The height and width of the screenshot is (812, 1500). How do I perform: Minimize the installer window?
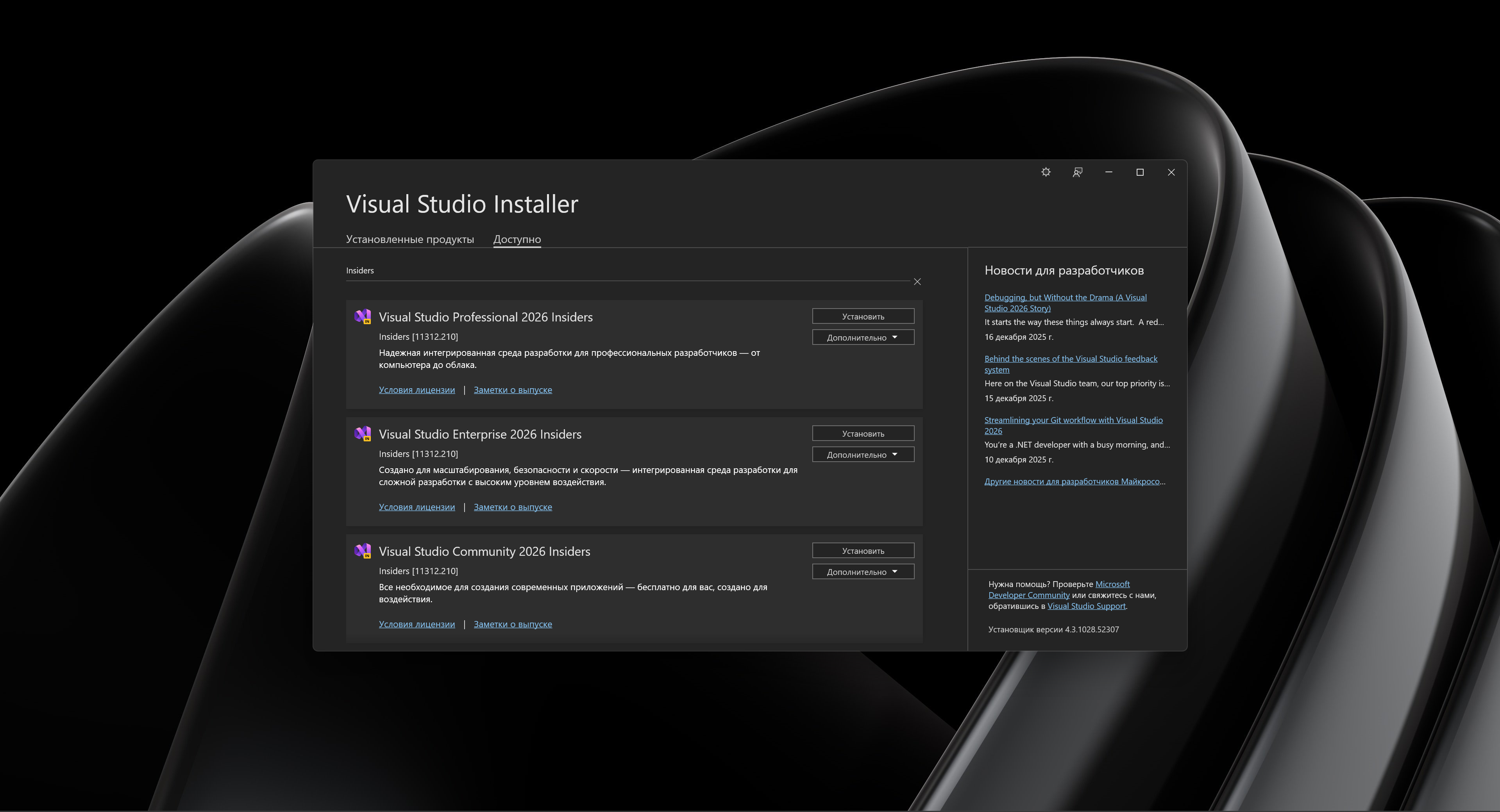click(1109, 172)
